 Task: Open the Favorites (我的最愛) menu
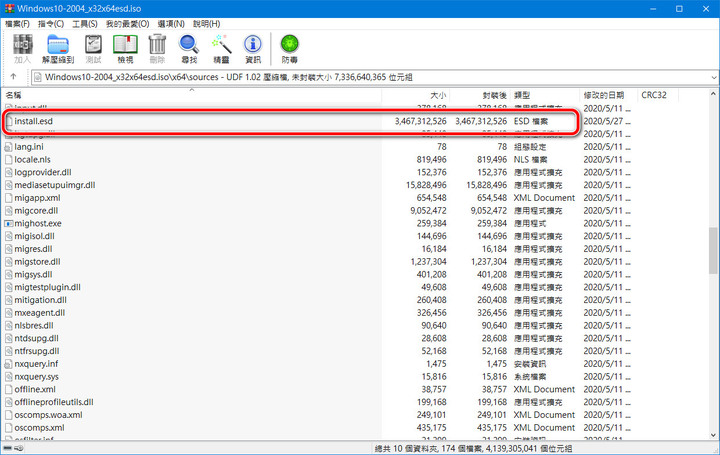[127, 23]
